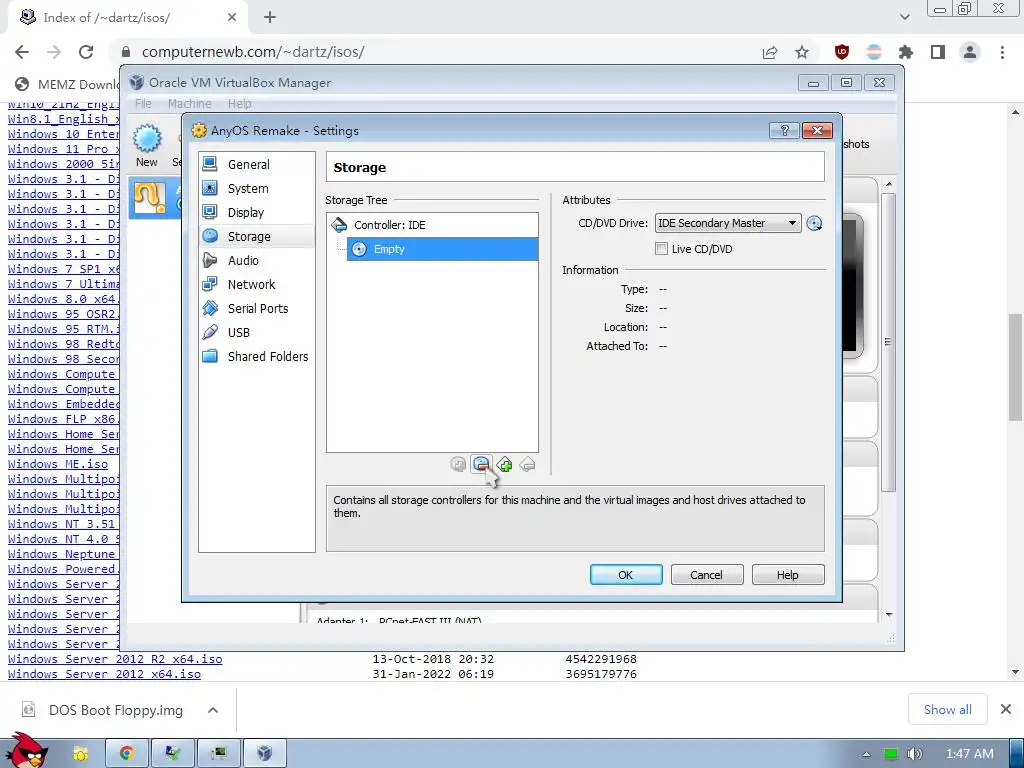This screenshot has width=1024, height=768.
Task: Click the taskbar clock 1:47 AM
Action: [x=969, y=754]
